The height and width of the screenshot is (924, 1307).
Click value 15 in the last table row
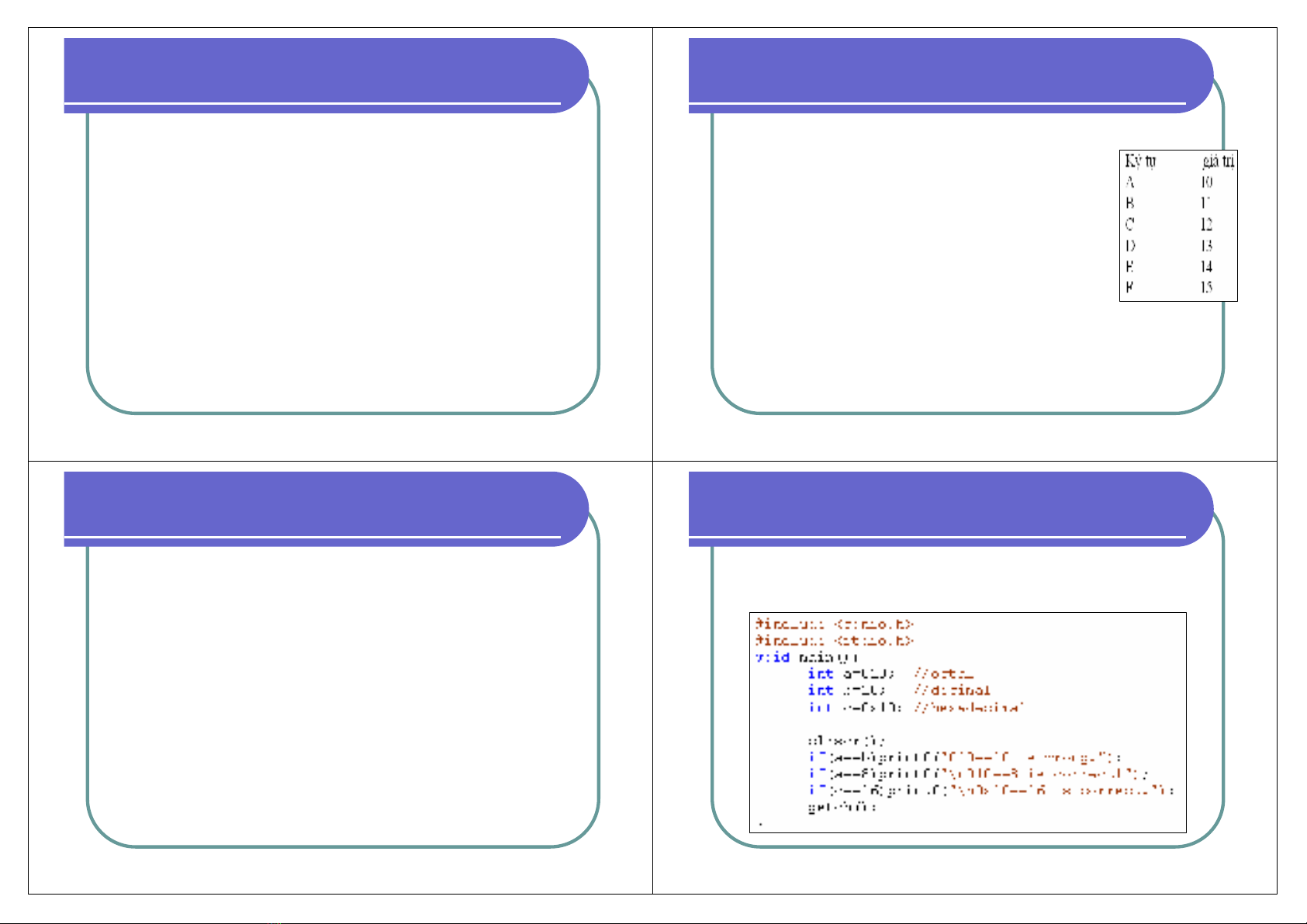[1206, 288]
